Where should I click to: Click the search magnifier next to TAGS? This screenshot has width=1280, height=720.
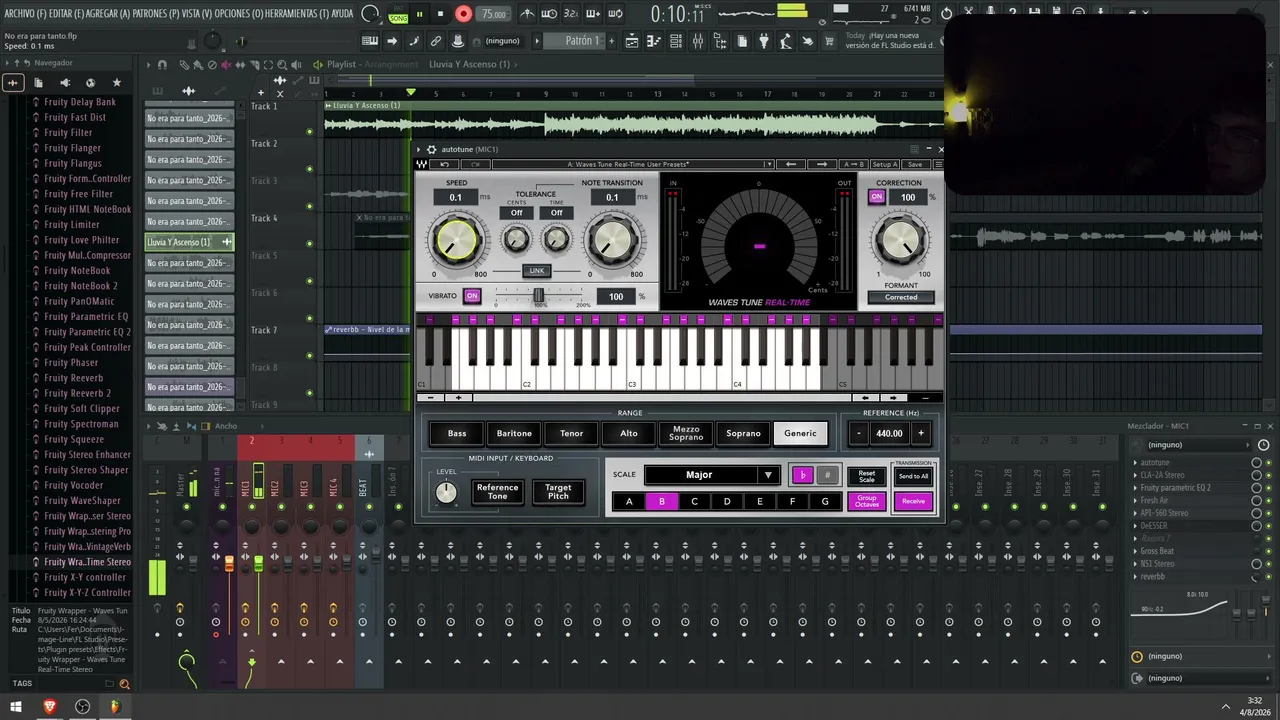pyautogui.click(x=124, y=684)
